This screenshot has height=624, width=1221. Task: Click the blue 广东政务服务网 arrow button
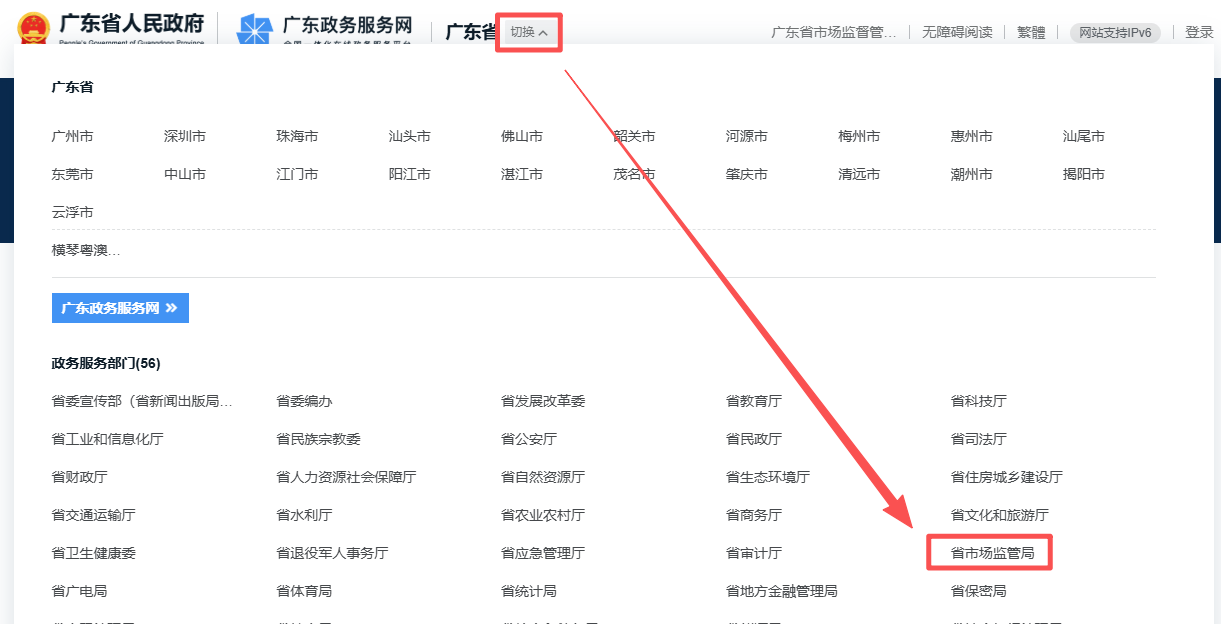(120, 307)
